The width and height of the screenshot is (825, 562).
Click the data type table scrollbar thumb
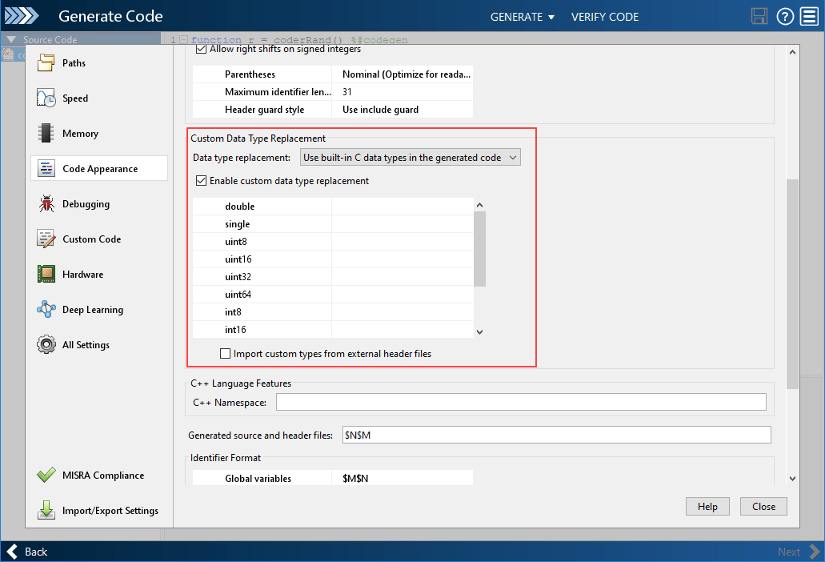[x=479, y=249]
